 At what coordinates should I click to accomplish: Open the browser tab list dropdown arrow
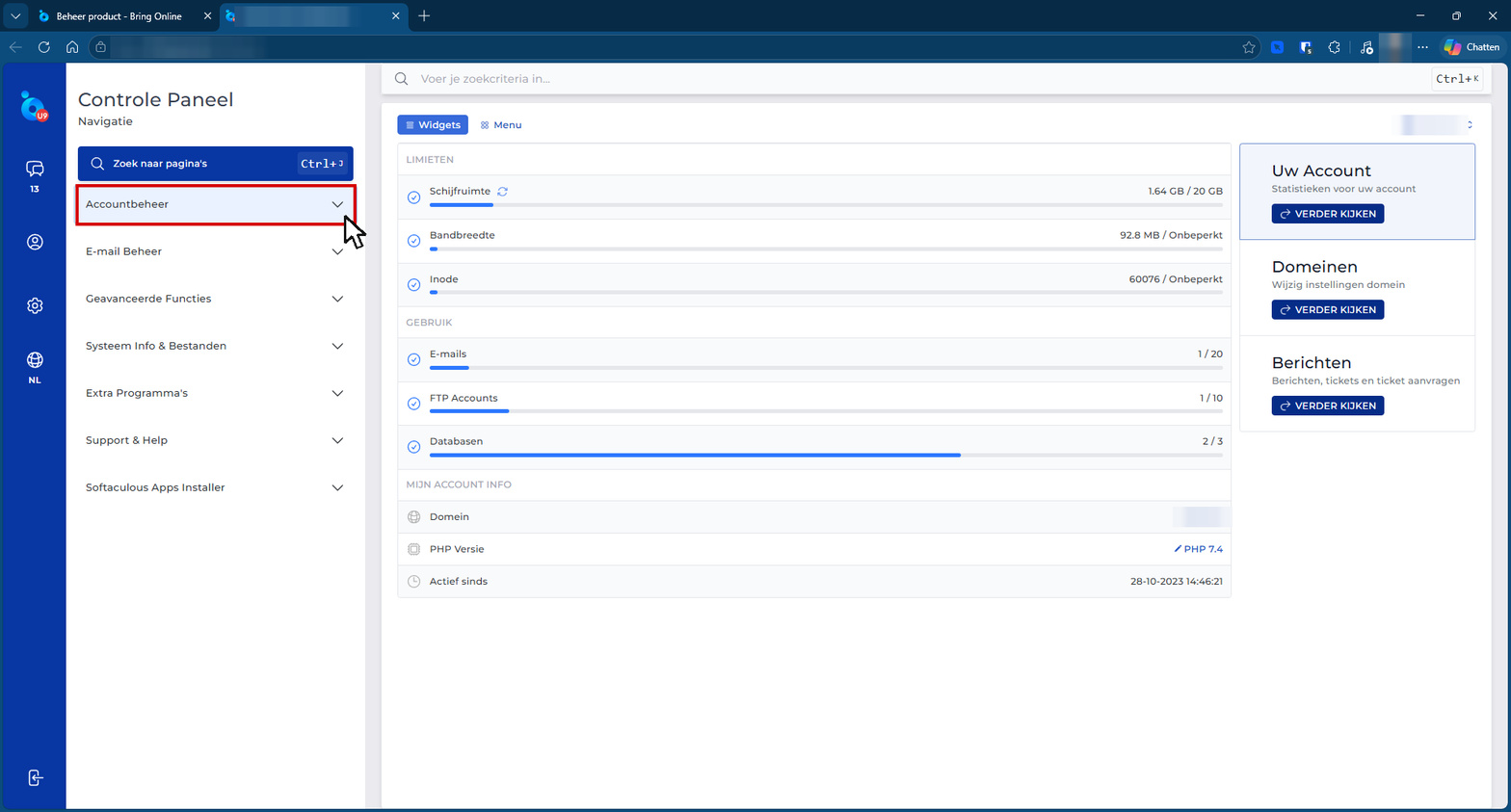(x=15, y=15)
